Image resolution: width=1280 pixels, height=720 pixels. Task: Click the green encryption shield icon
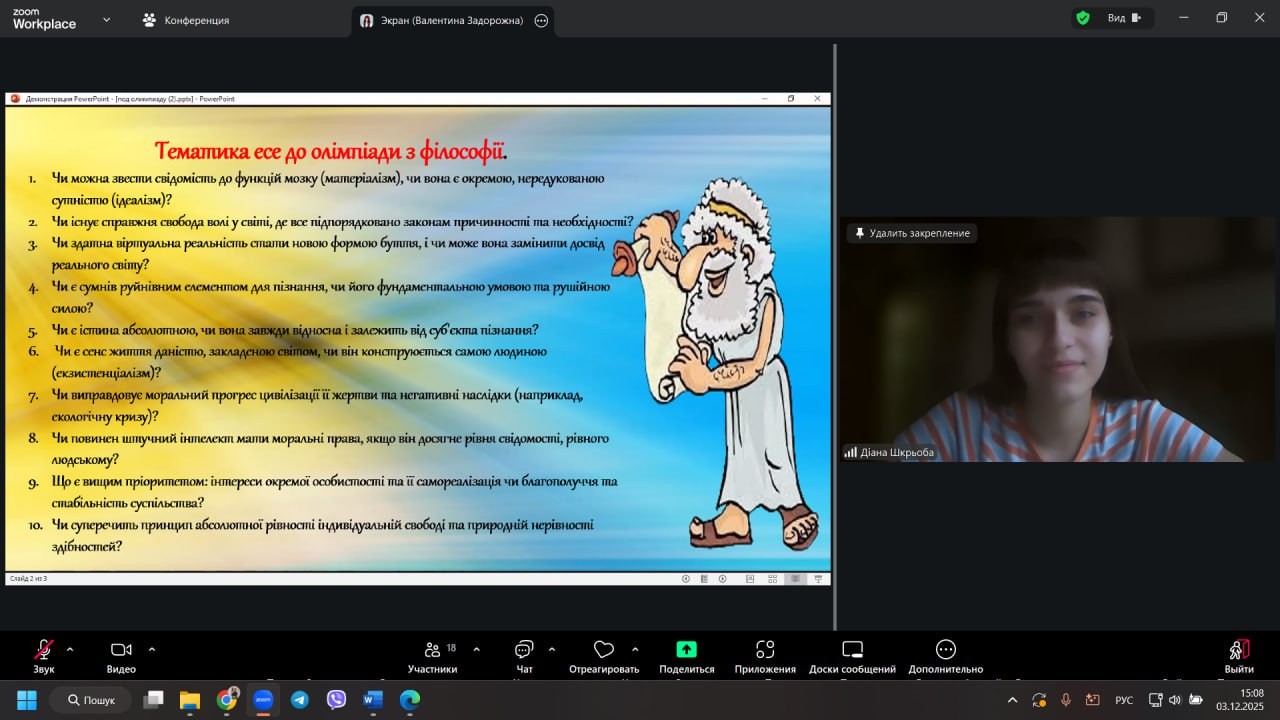[x=1082, y=18]
